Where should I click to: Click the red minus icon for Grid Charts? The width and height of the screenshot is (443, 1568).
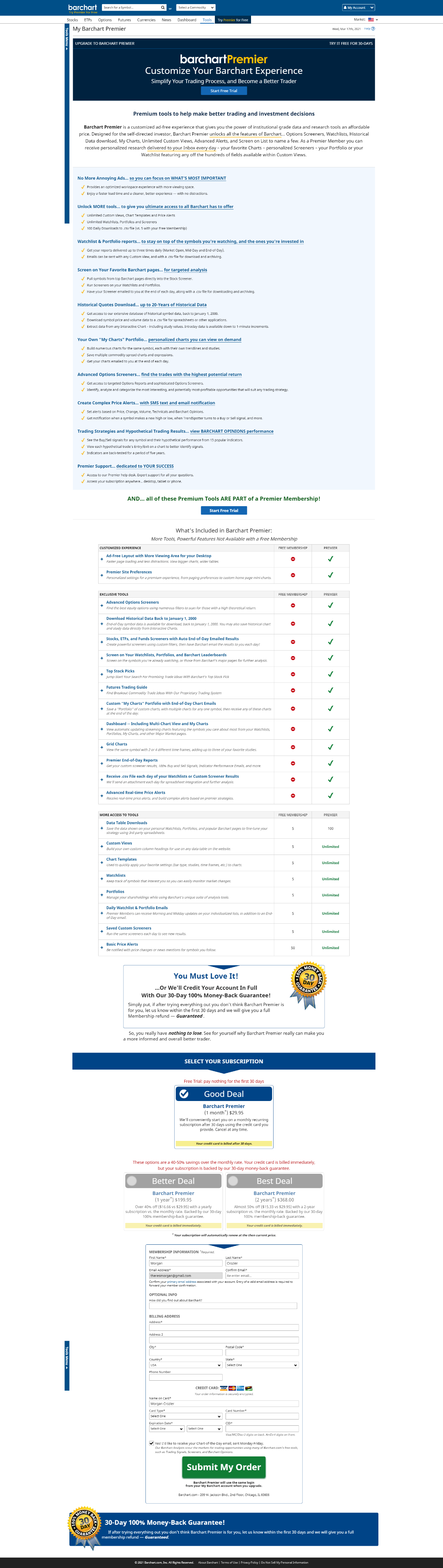click(293, 747)
